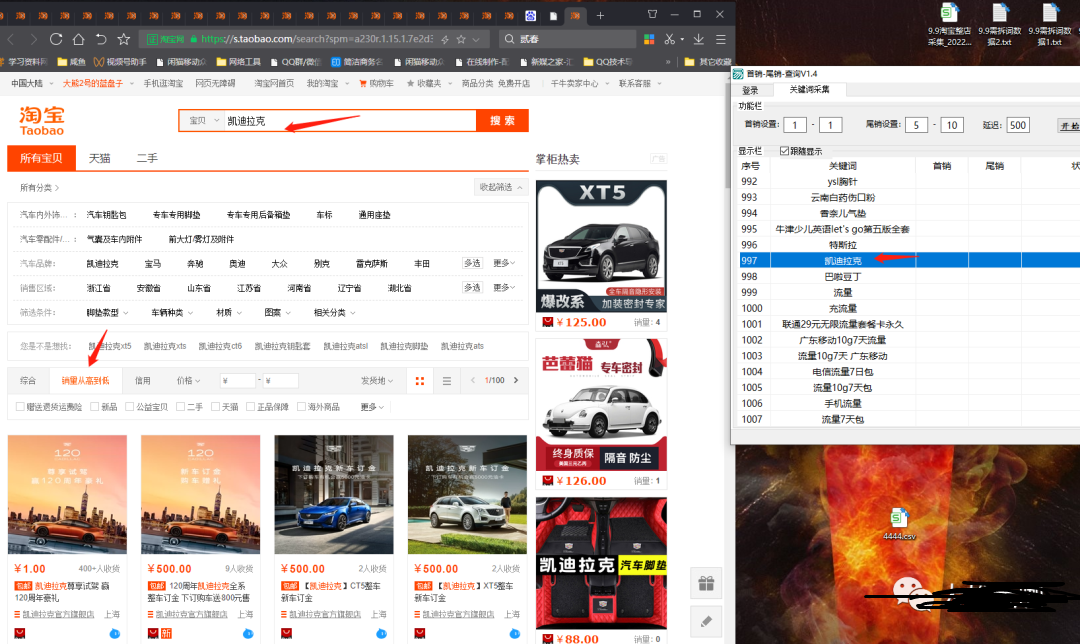
Task: Expand the 材质 filter dropdown
Action: pos(229,313)
